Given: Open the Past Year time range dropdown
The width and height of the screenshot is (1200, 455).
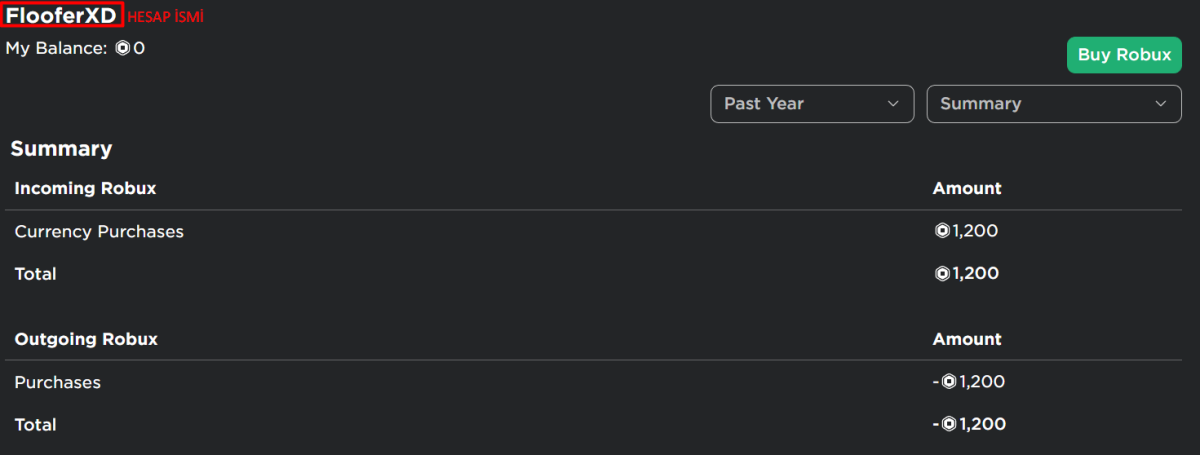Looking at the screenshot, I should pyautogui.click(x=811, y=104).
